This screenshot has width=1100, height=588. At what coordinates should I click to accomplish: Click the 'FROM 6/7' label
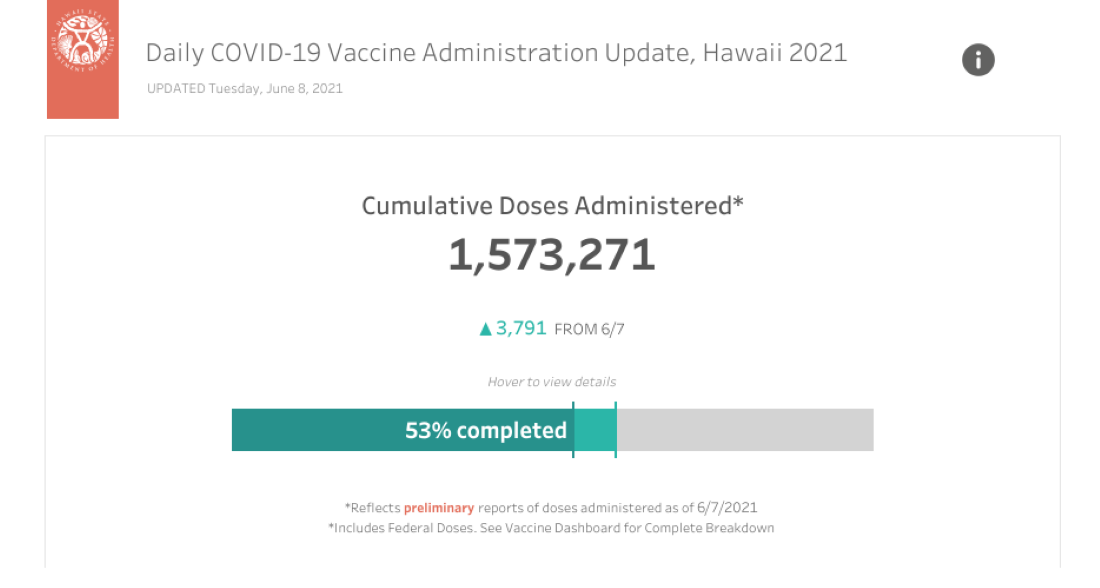pos(589,329)
